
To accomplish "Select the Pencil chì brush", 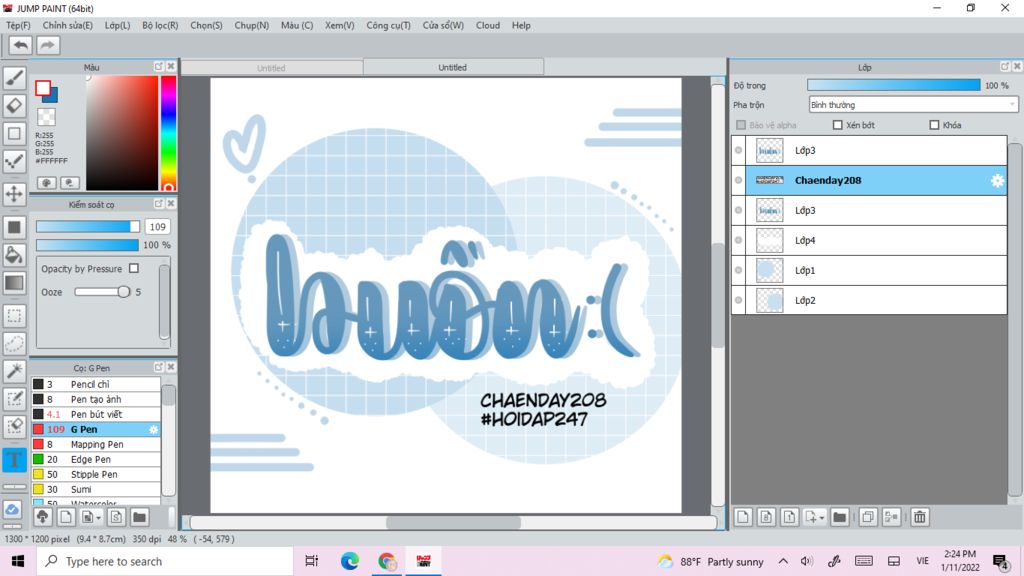I will pos(96,384).
